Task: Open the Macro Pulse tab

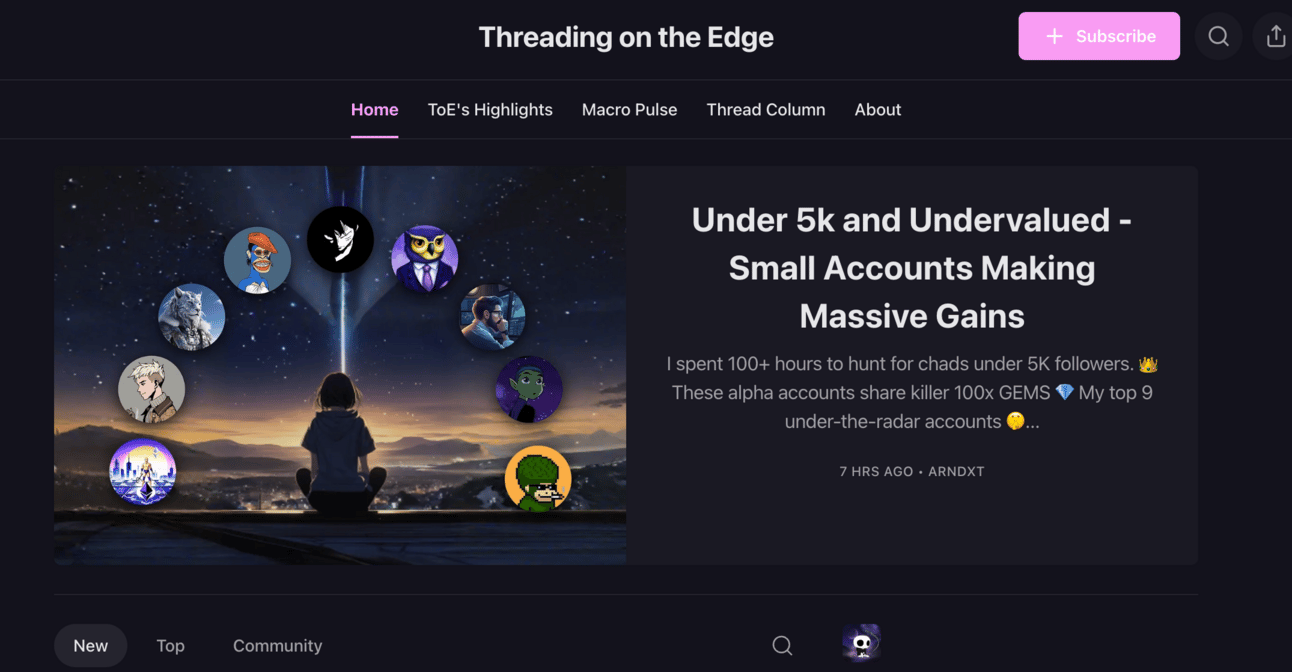Action: tap(629, 110)
